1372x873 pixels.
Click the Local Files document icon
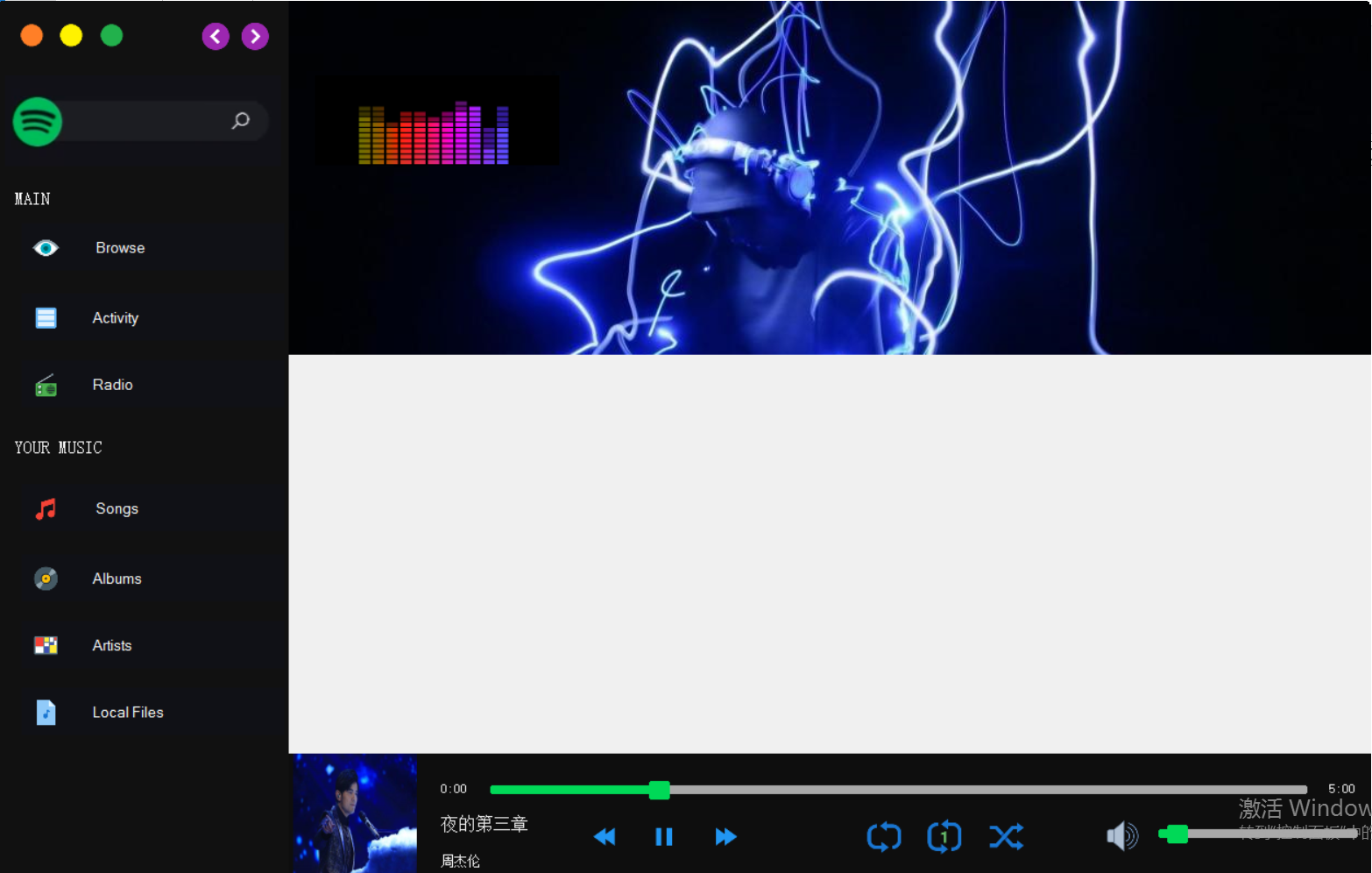(46, 712)
